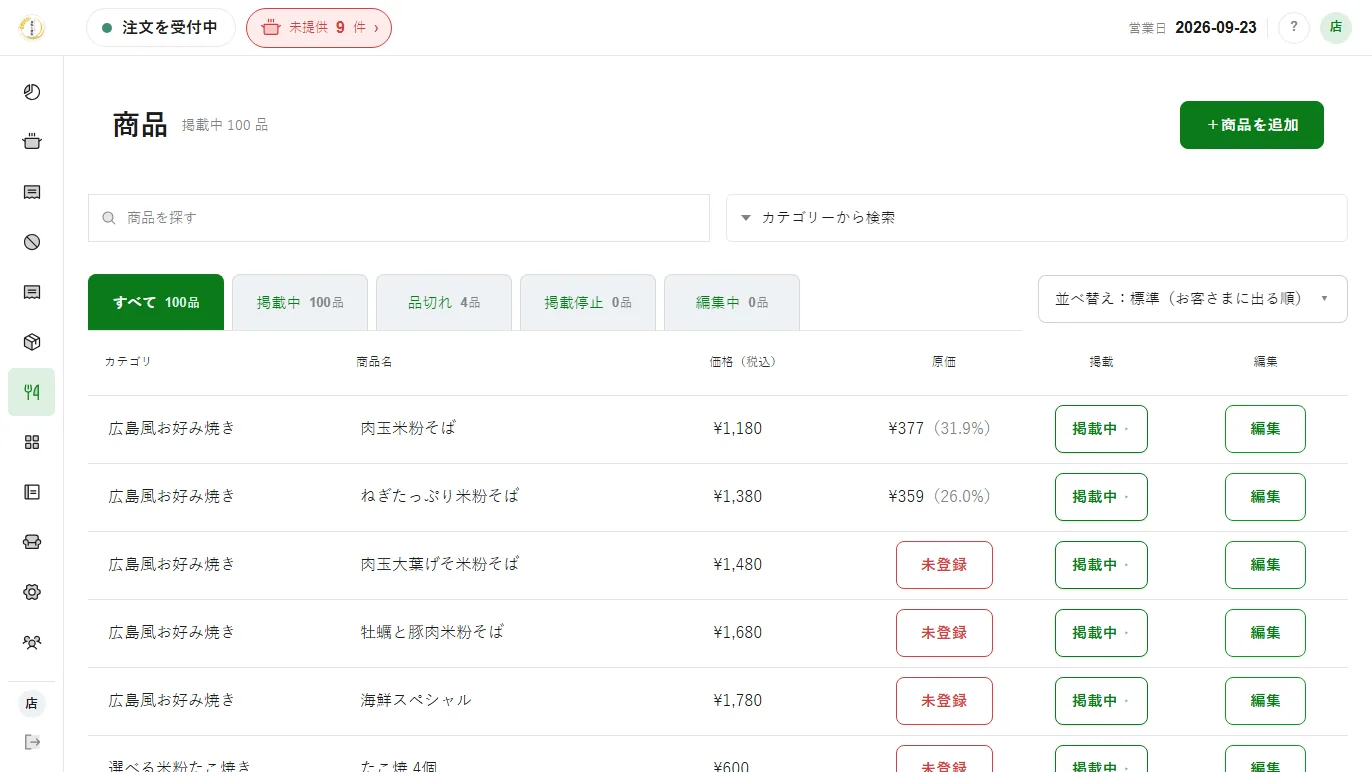Viewport: 1372px width, 772px height.
Task: Open the sofa seating icon in sidebar
Action: [32, 542]
